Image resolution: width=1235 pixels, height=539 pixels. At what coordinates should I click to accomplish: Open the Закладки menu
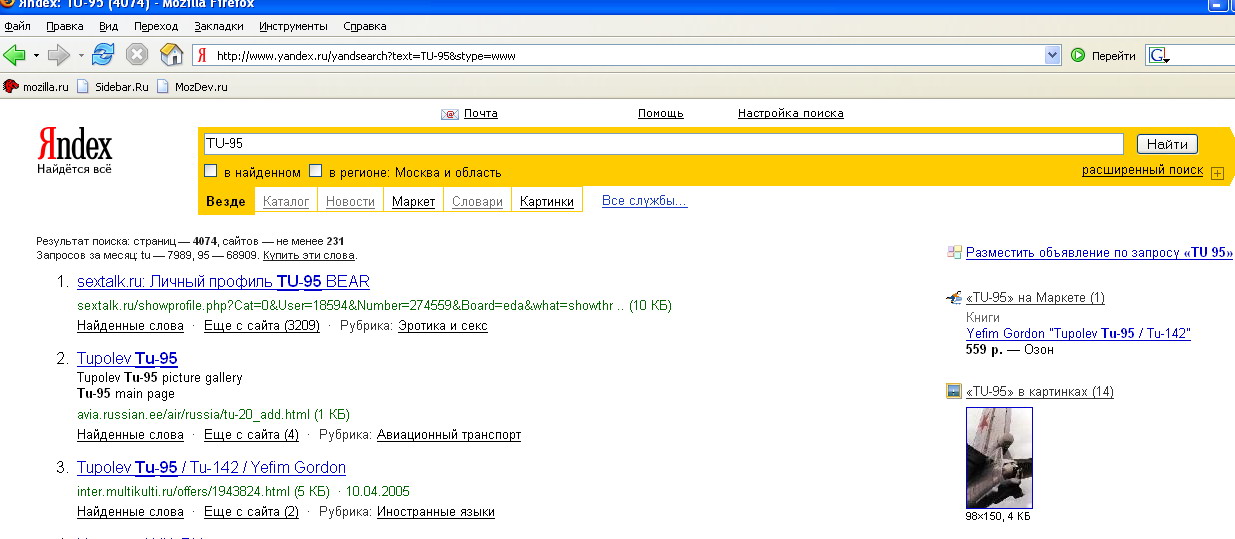(x=218, y=26)
